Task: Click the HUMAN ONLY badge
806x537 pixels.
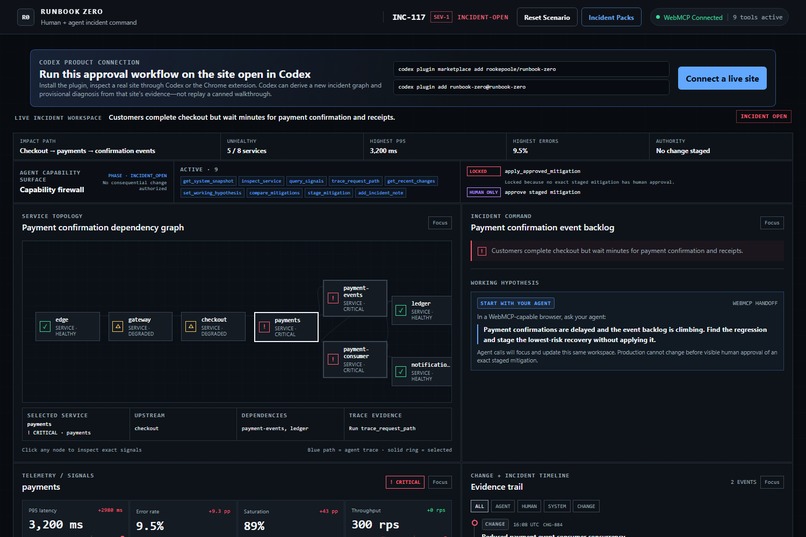Action: (x=483, y=192)
